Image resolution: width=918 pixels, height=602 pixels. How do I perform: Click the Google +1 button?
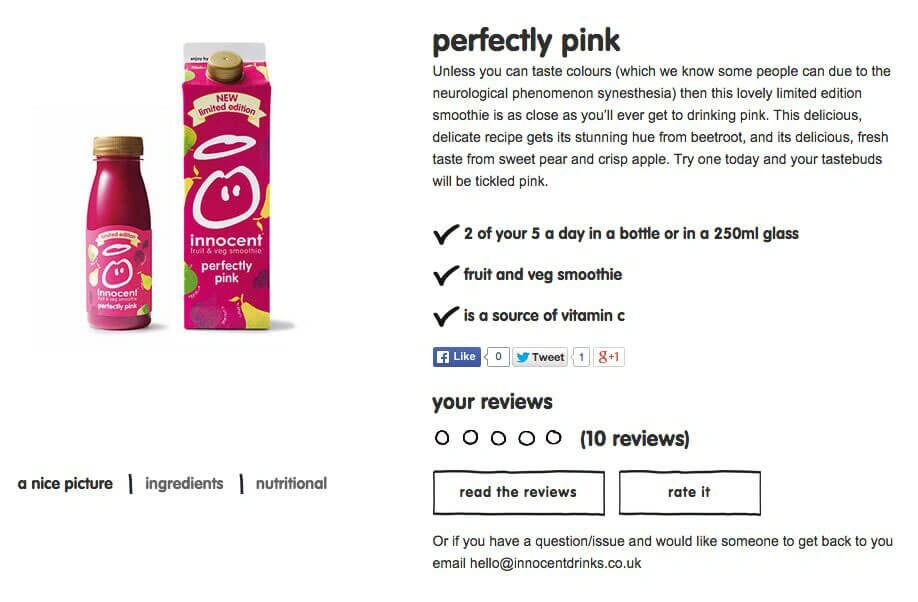pyautogui.click(x=609, y=357)
